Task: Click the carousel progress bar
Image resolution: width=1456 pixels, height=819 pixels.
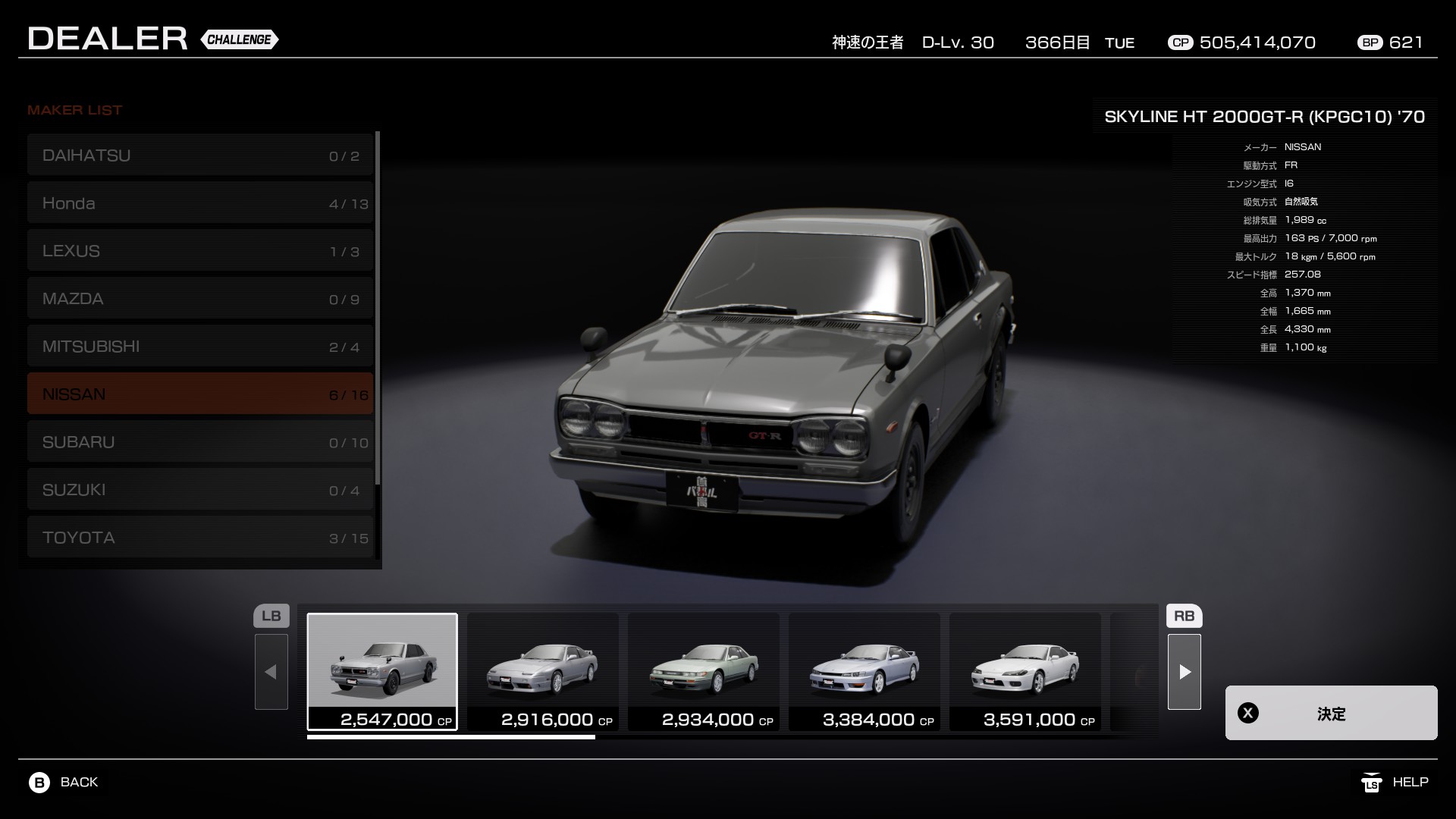Action: click(x=450, y=736)
